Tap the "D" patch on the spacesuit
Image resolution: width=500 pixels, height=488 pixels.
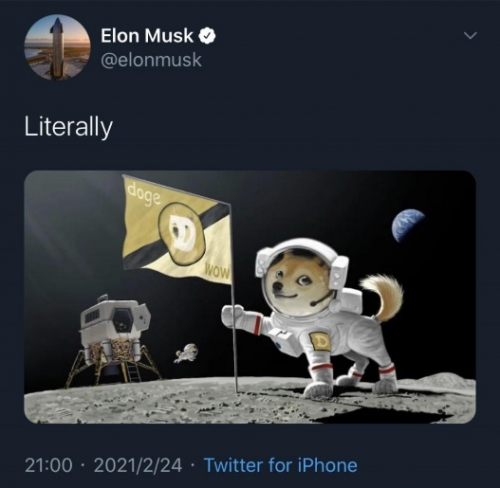pyautogui.click(x=320, y=341)
